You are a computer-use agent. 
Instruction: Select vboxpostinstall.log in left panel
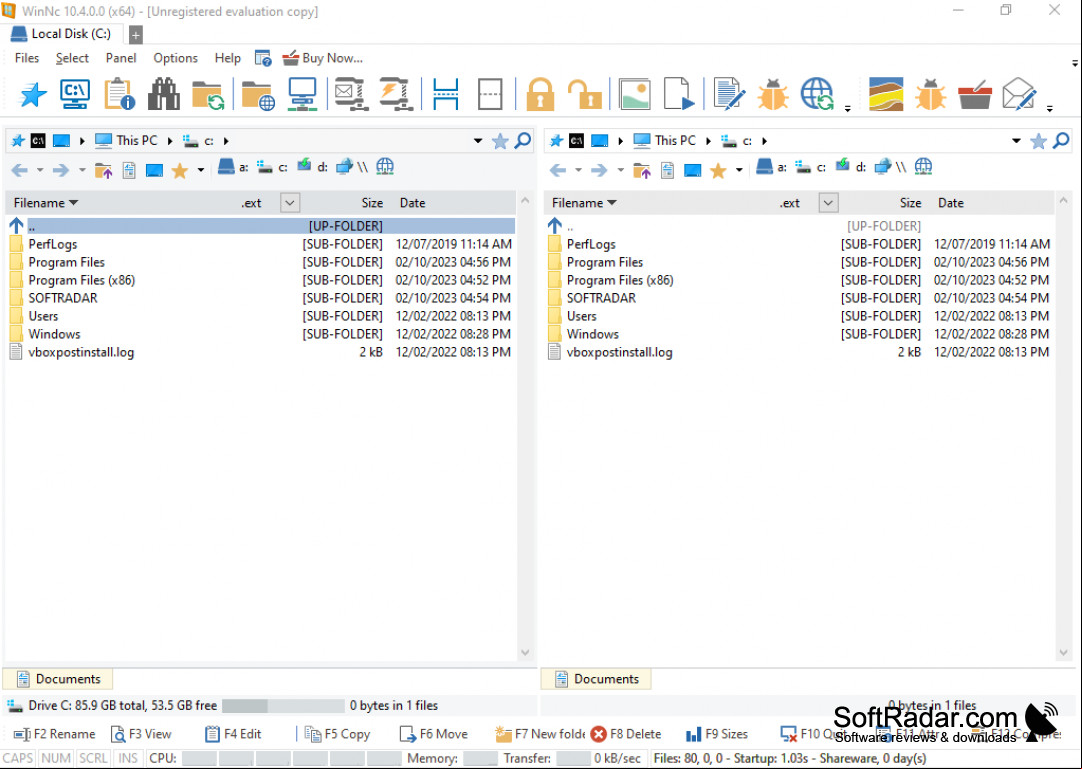click(x=262, y=352)
